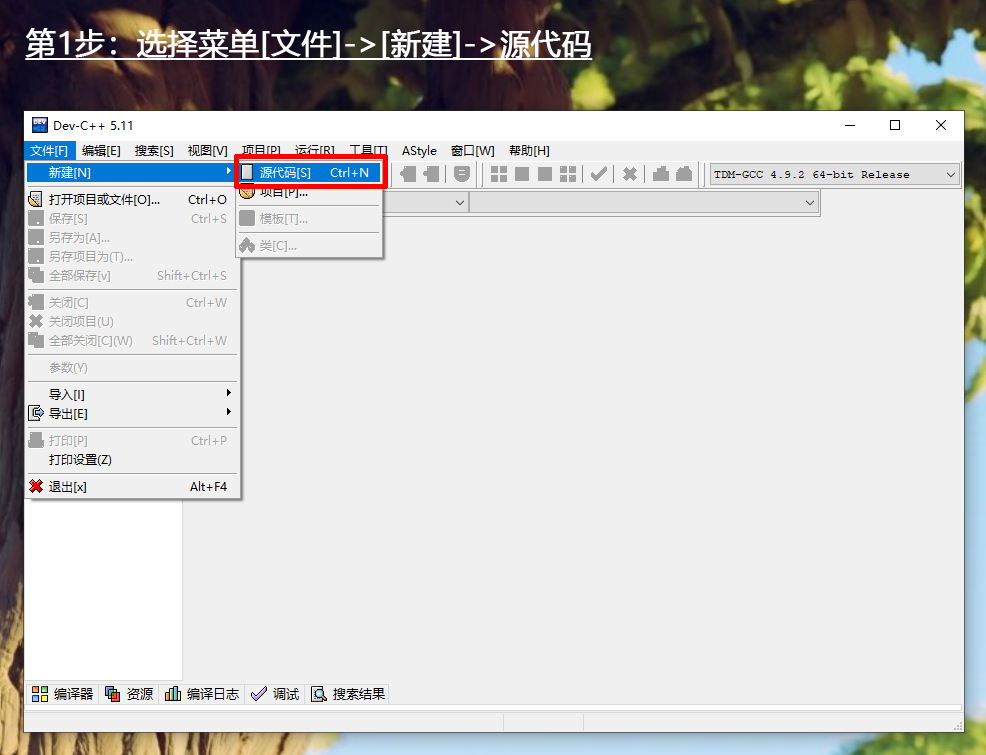Expand the narrow combo box left of wide one
The width and height of the screenshot is (986, 755).
(x=460, y=202)
